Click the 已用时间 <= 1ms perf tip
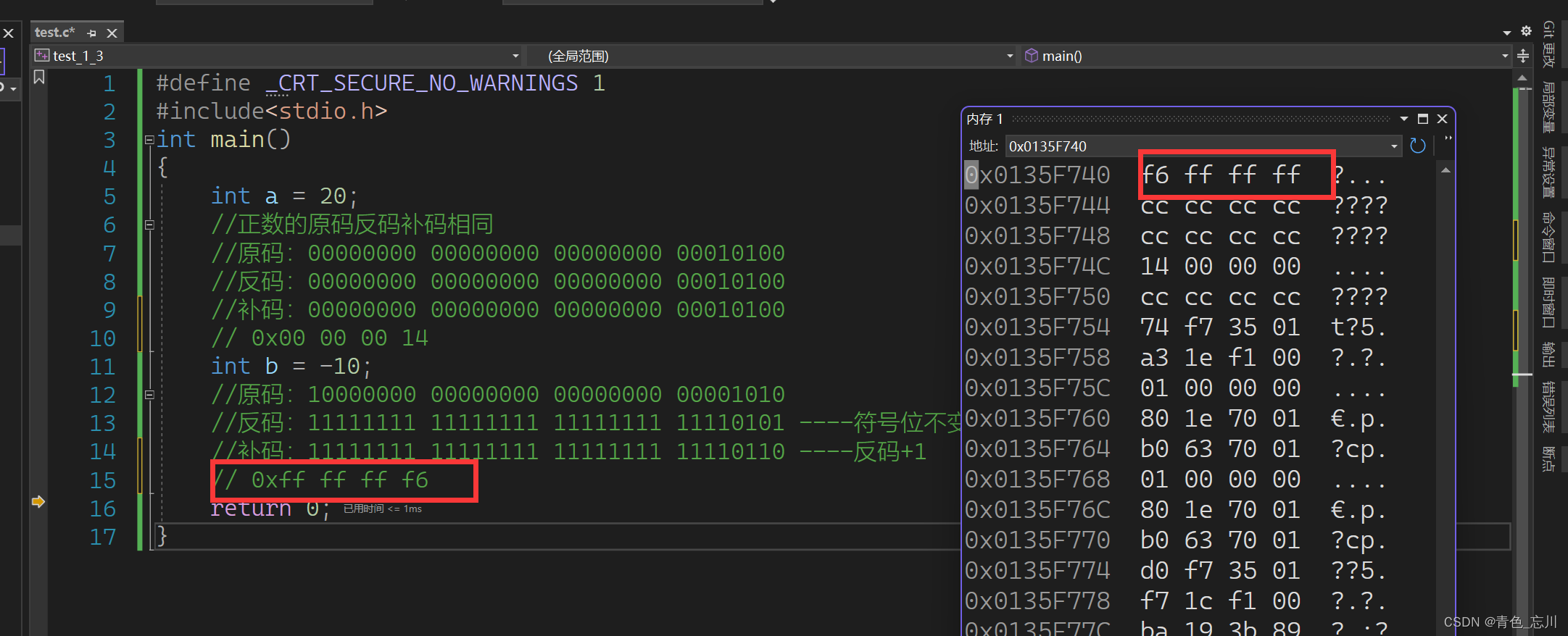Viewport: 1568px width, 636px height. (x=383, y=509)
